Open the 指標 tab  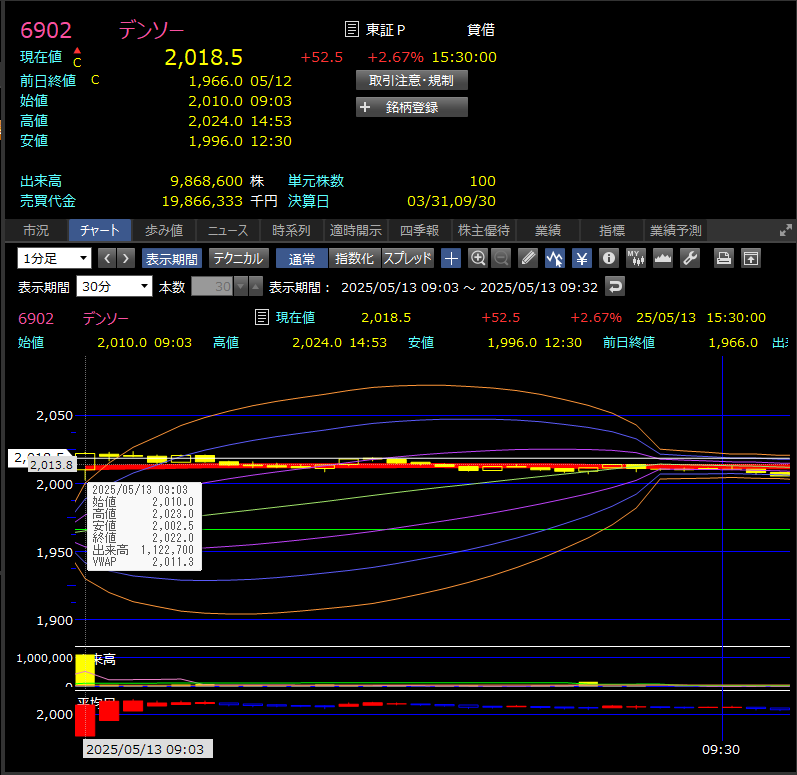point(611,230)
